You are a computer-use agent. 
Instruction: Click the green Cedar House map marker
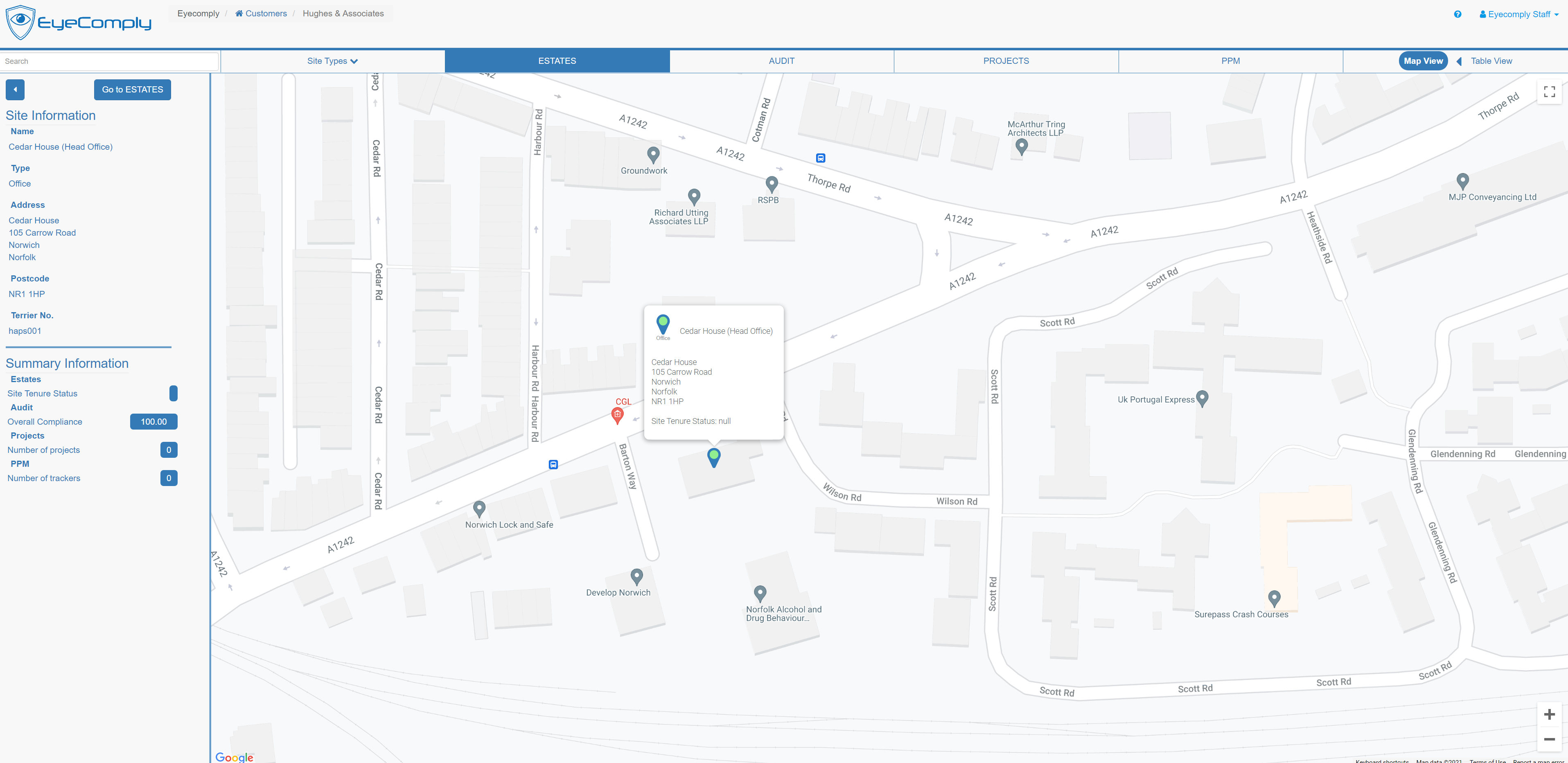(714, 456)
